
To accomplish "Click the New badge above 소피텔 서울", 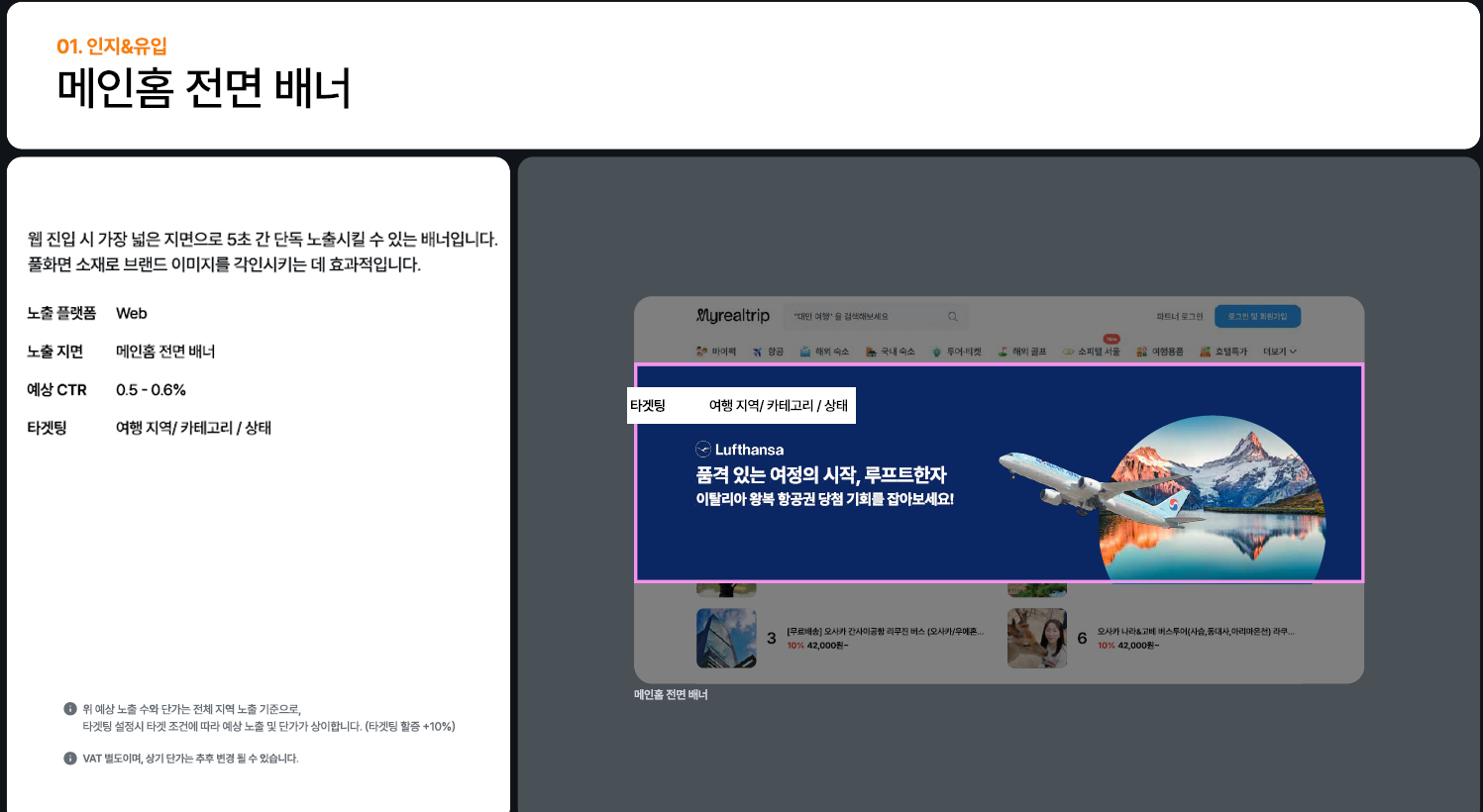I will [1112, 339].
